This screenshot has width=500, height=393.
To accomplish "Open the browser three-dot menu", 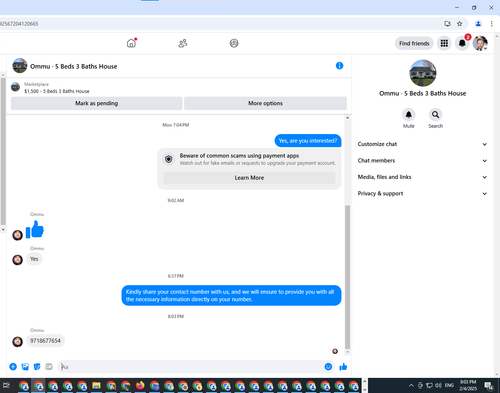I will [491, 24].
